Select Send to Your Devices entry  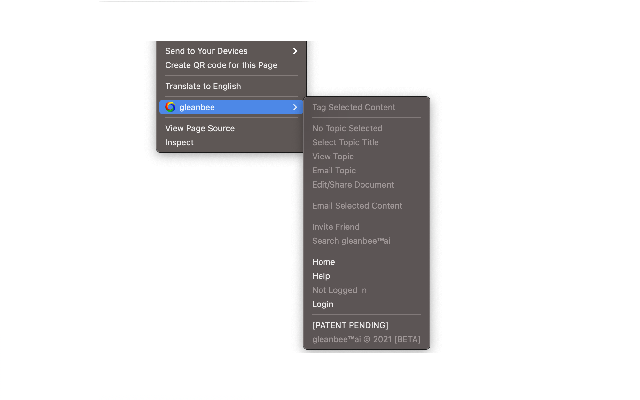(x=206, y=51)
